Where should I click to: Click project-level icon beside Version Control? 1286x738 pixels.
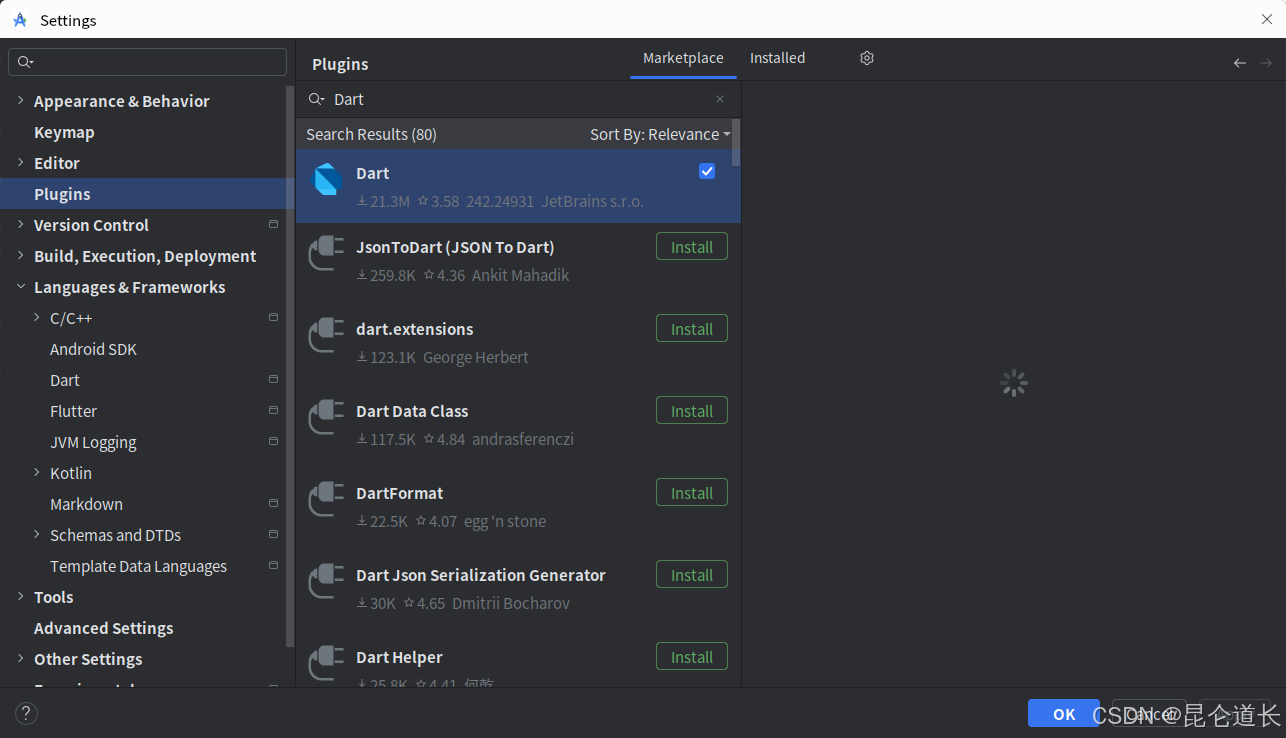[274, 224]
